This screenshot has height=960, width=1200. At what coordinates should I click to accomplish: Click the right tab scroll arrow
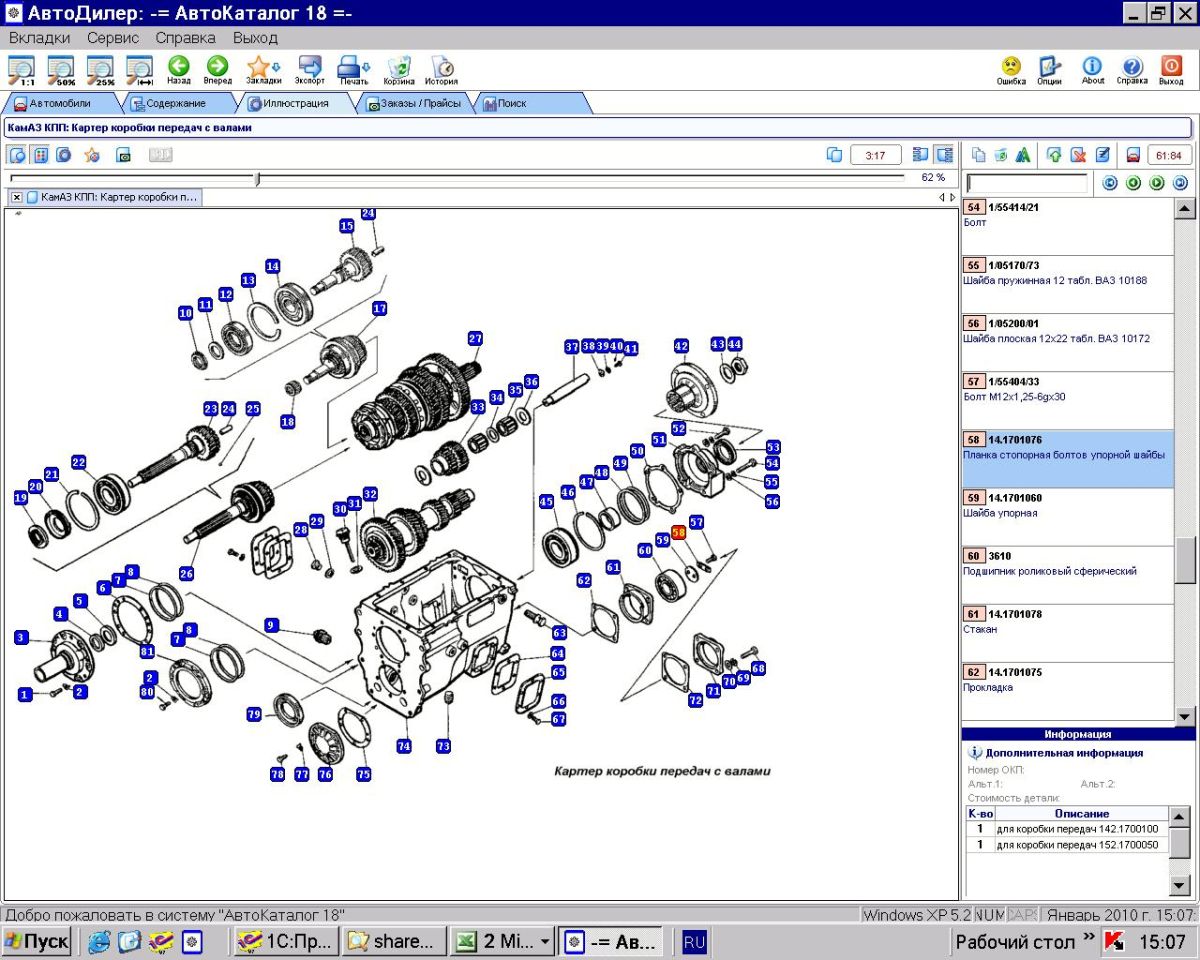(x=951, y=198)
